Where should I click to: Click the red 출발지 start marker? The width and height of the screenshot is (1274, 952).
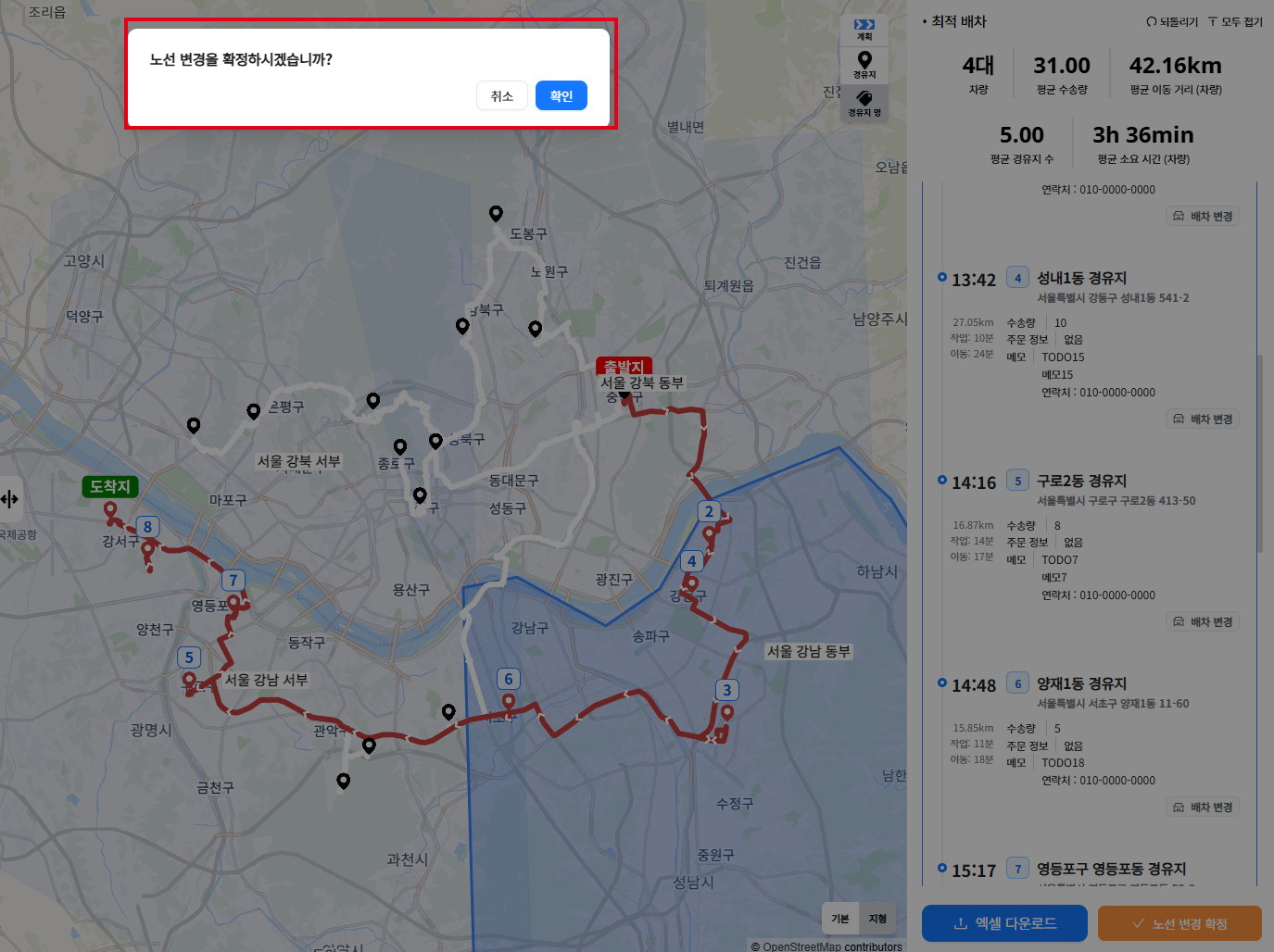624,367
